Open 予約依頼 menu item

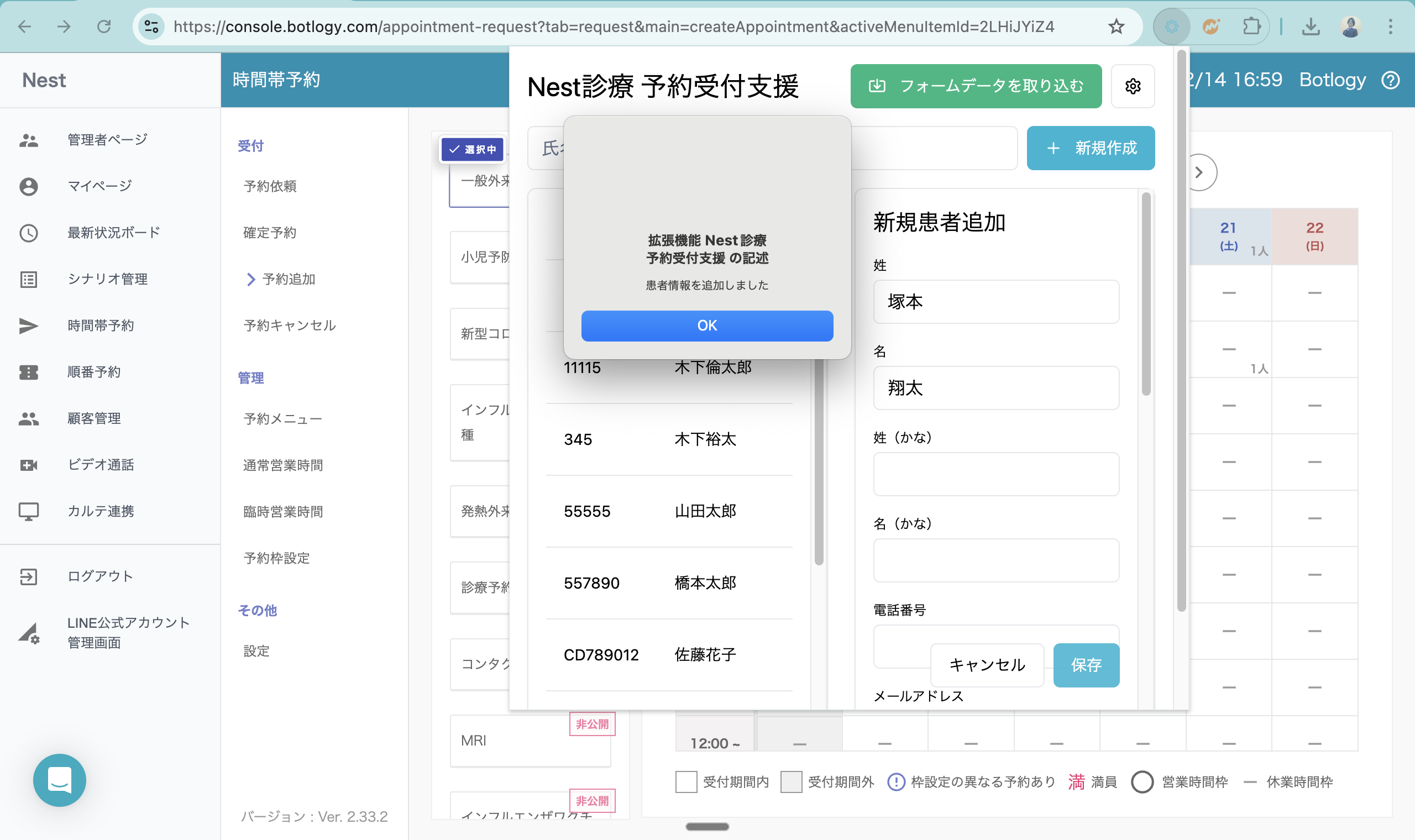(x=270, y=186)
